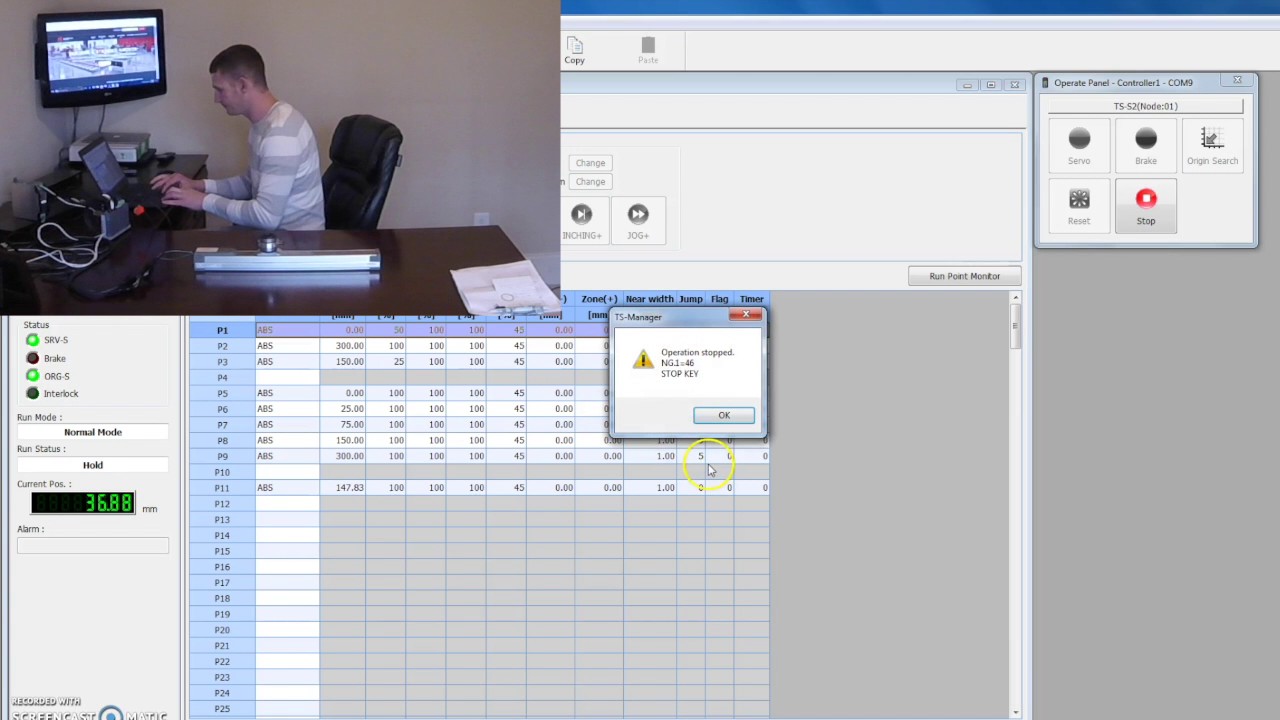Click the SRV-S status indicator light

pos(33,340)
